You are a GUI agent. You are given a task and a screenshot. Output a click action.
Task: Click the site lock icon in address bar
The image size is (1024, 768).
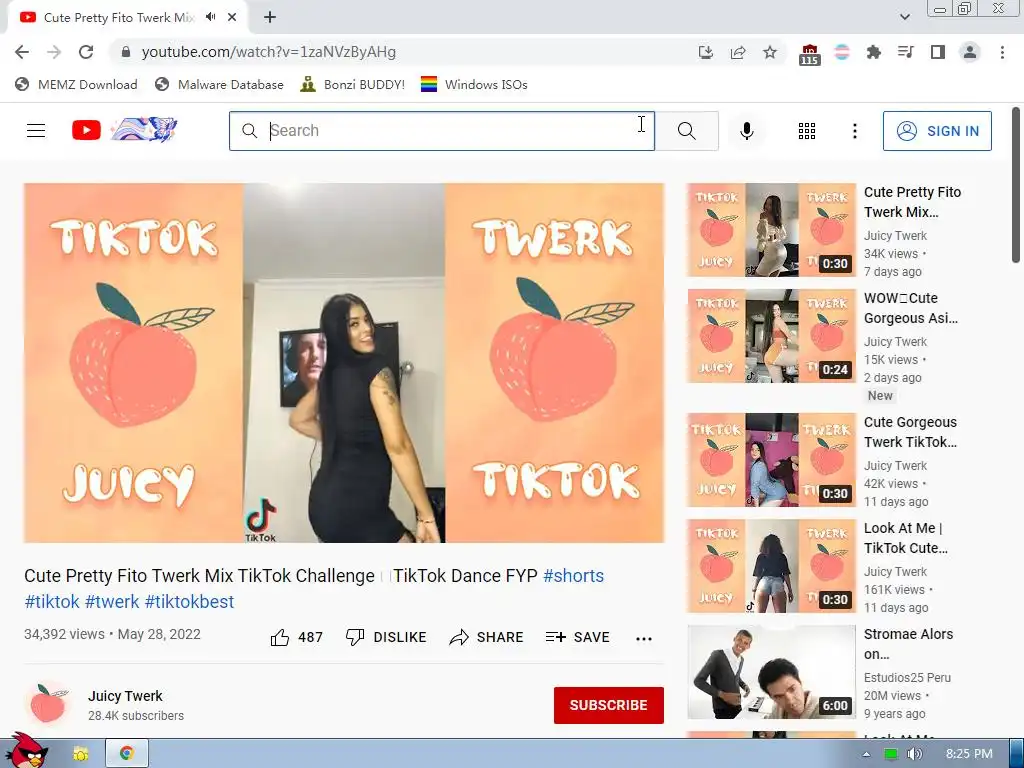pyautogui.click(x=126, y=52)
